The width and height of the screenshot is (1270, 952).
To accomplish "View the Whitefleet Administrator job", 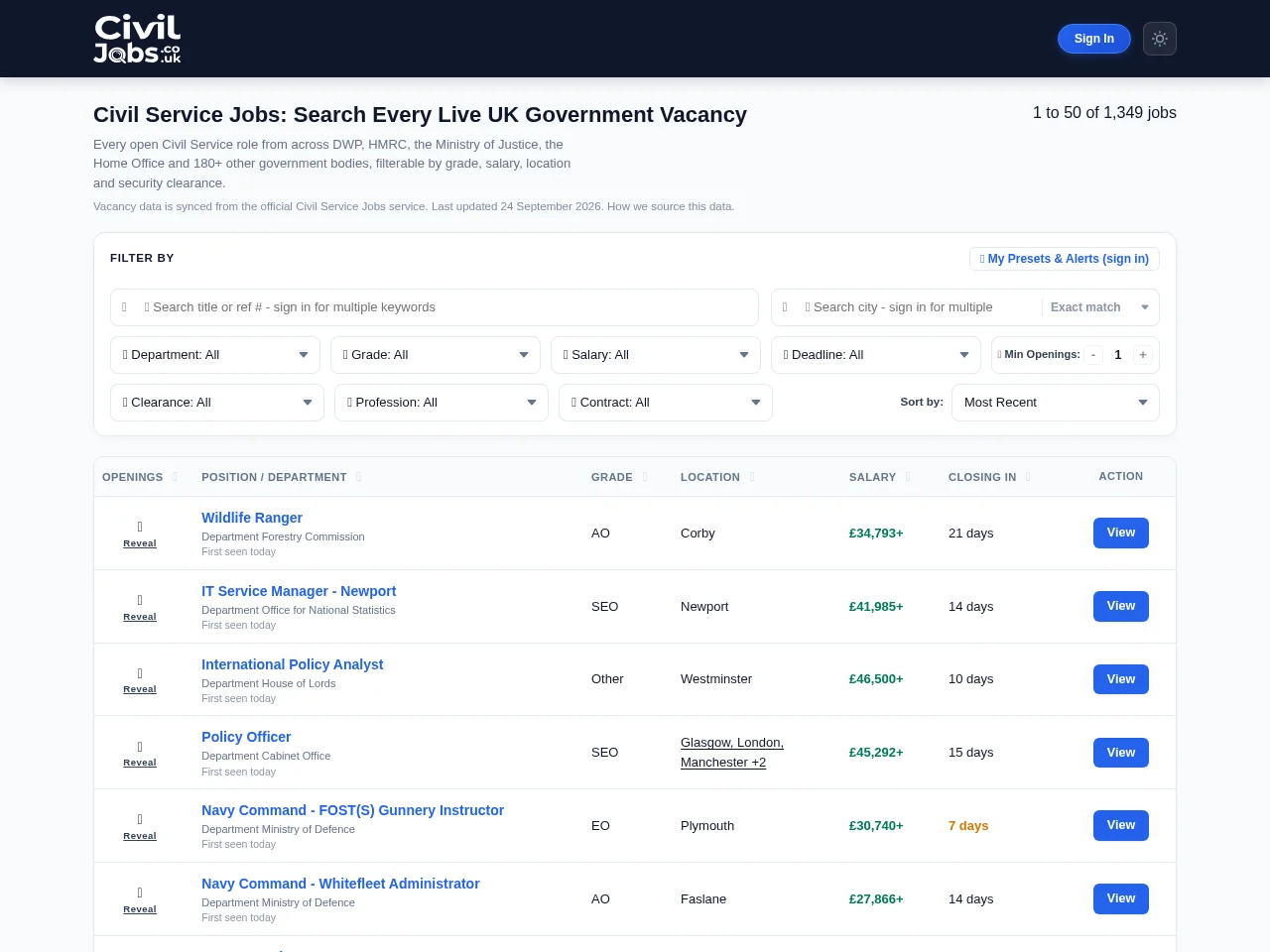I will (x=1121, y=898).
